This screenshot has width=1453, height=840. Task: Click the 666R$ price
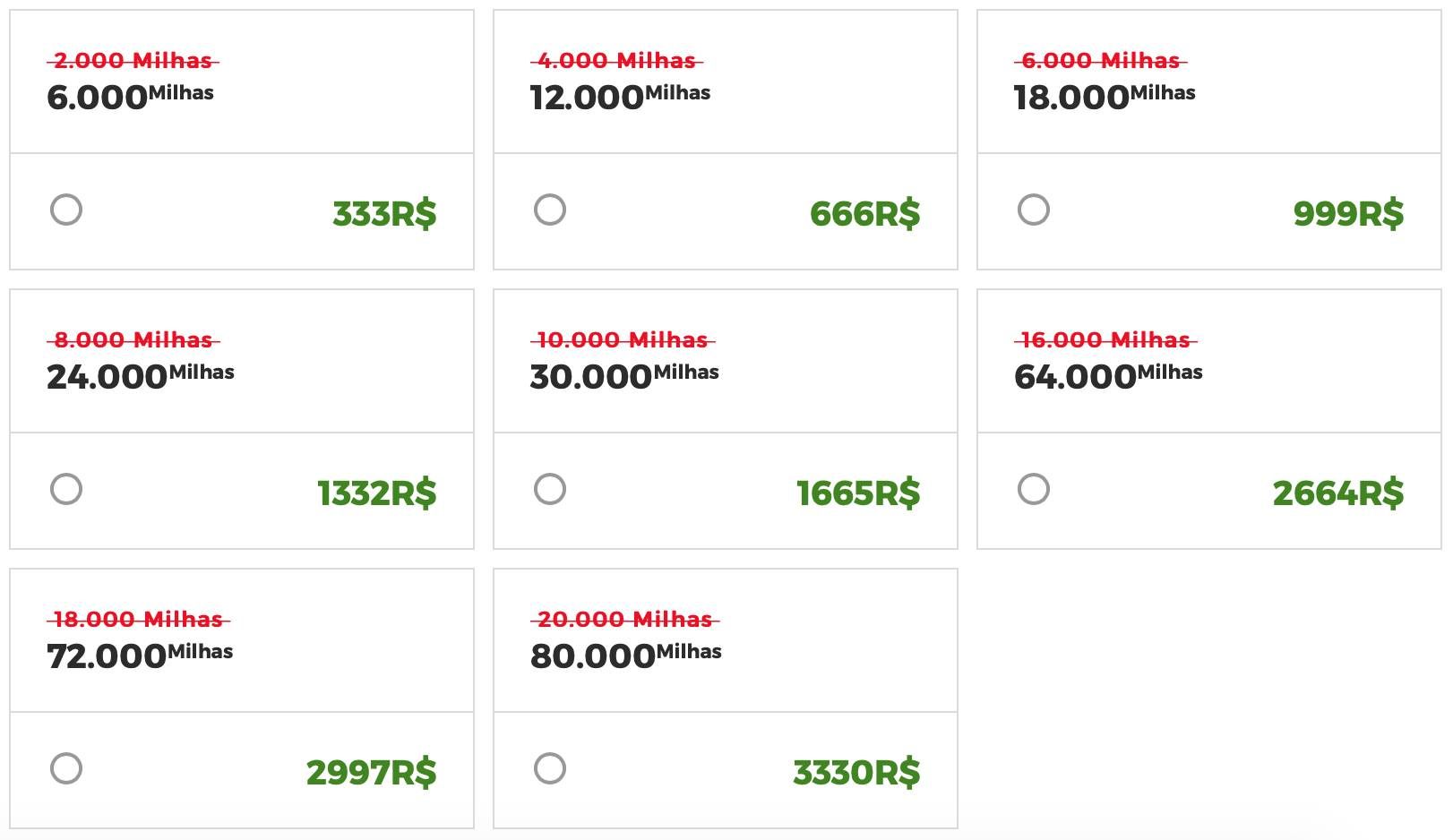pos(864,214)
